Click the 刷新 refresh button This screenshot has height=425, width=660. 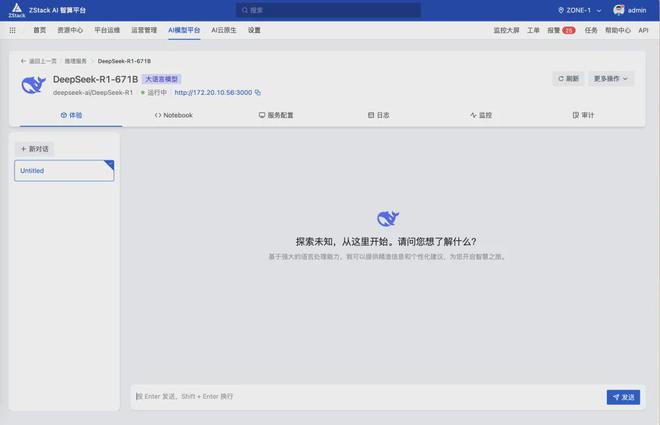pyautogui.click(x=568, y=78)
